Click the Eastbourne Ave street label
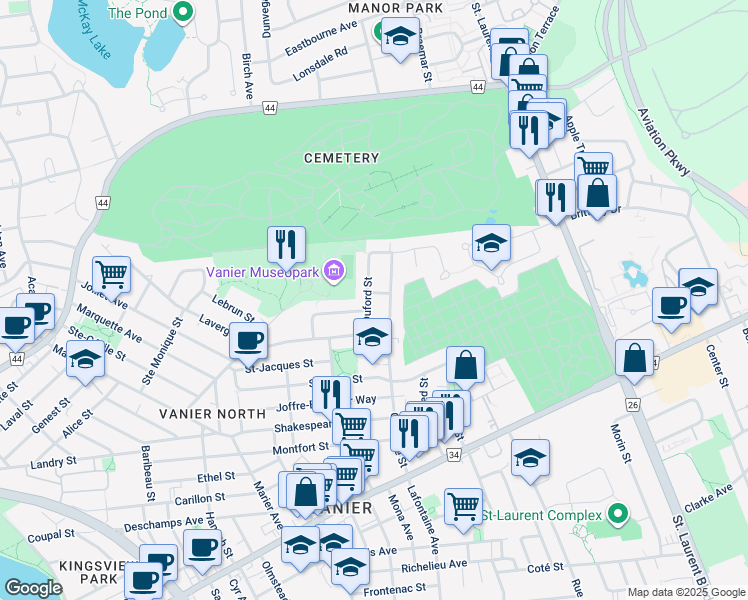This screenshot has width=748, height=600. point(321,38)
